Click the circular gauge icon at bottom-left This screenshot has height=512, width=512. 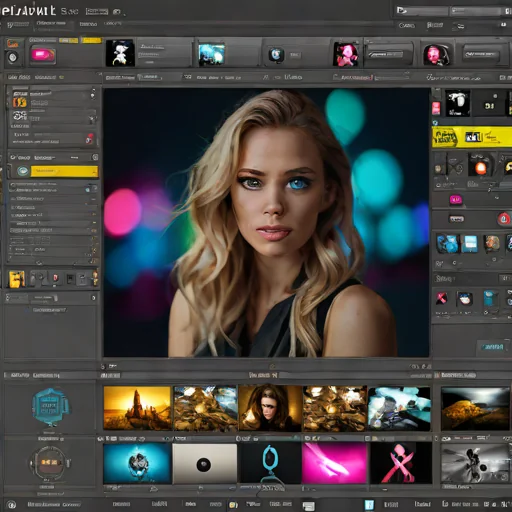click(49, 463)
